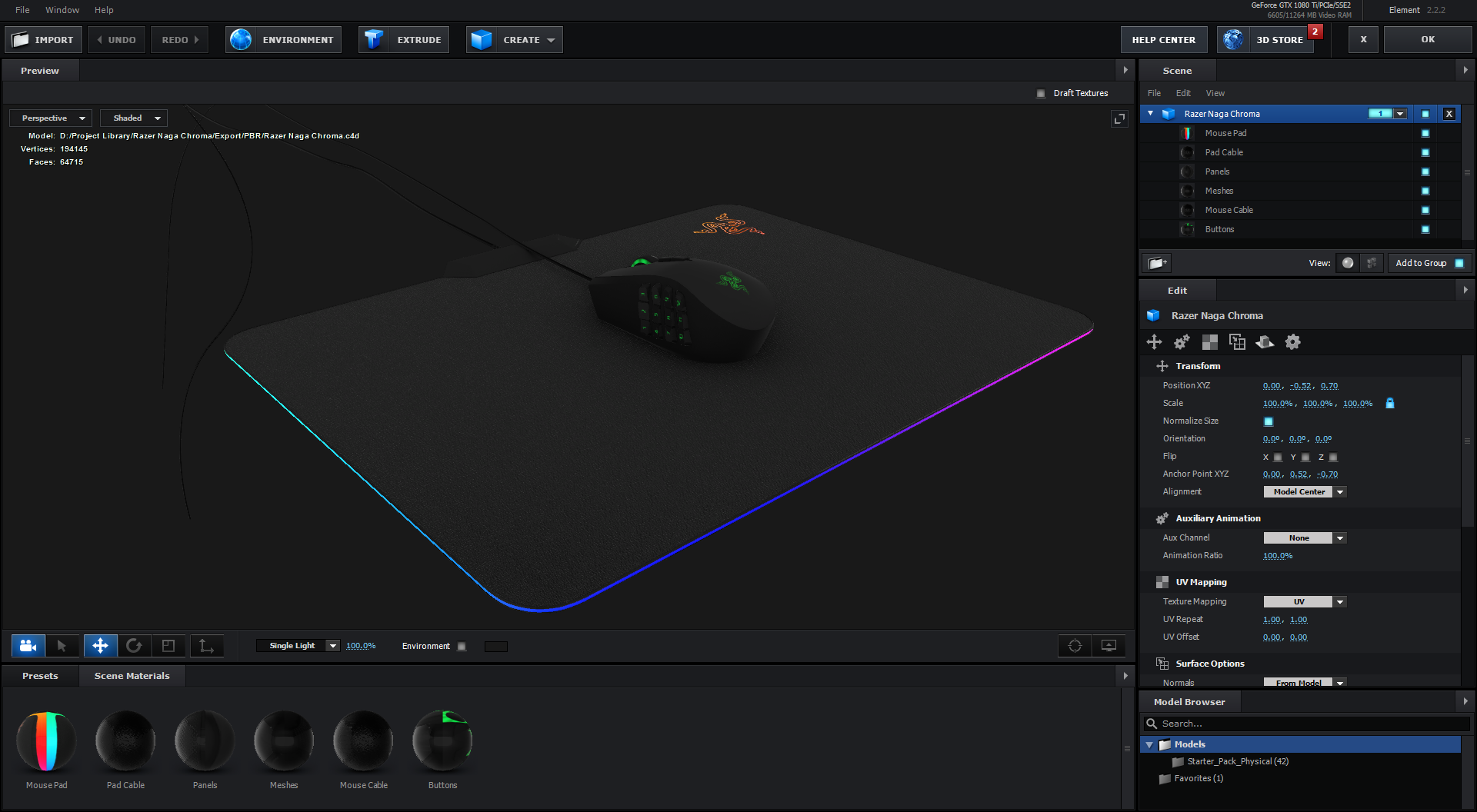Switch View to the cubes model icon
This screenshot has height=812, width=1477.
coord(1372,263)
